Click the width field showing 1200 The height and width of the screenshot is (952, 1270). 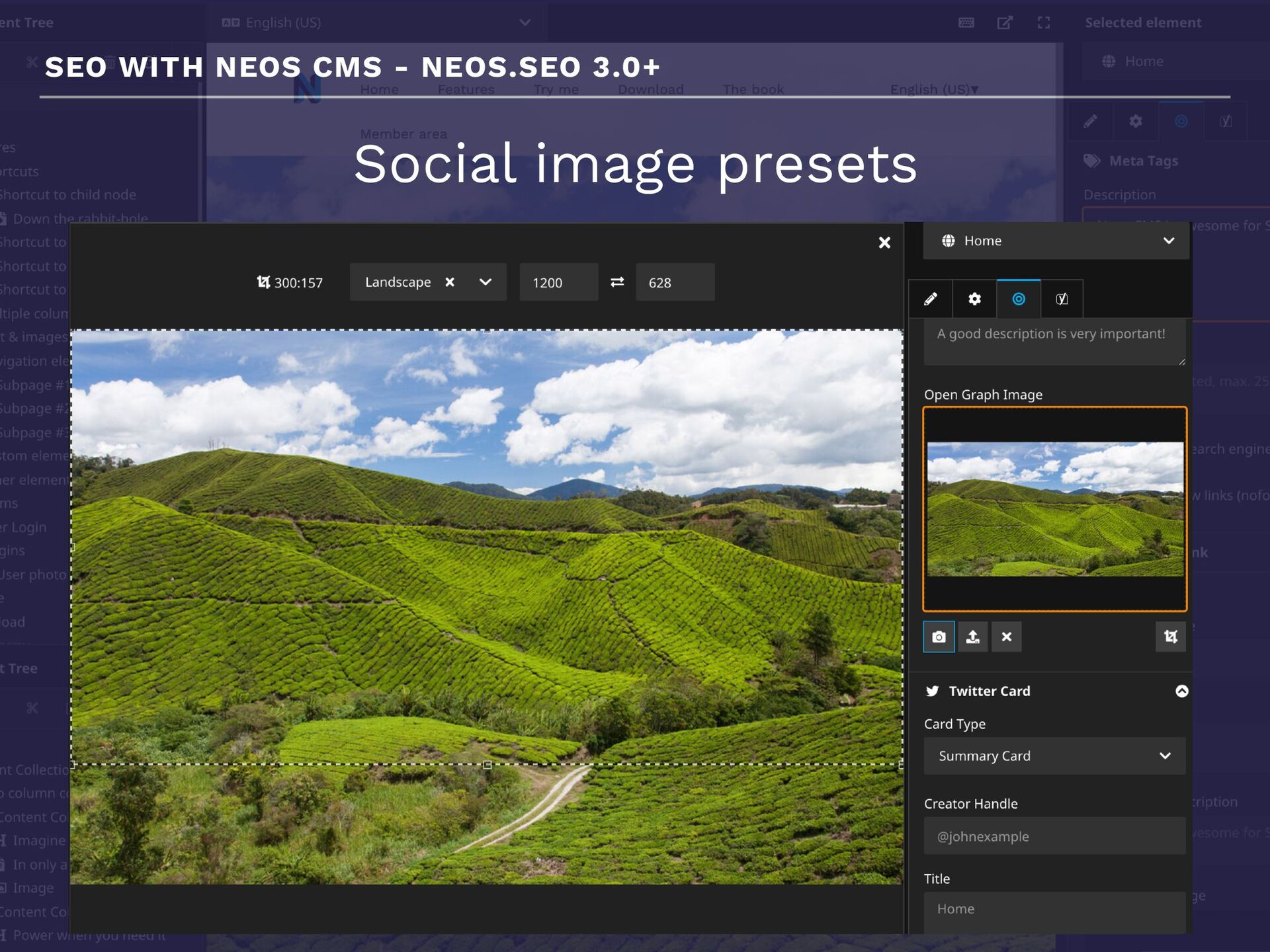coord(559,282)
